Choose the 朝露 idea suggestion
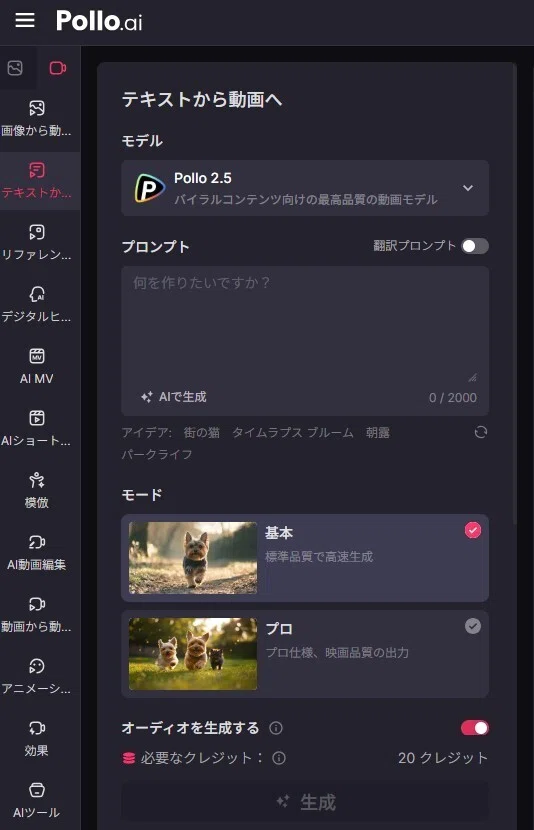Image resolution: width=534 pixels, height=830 pixels. (x=378, y=432)
